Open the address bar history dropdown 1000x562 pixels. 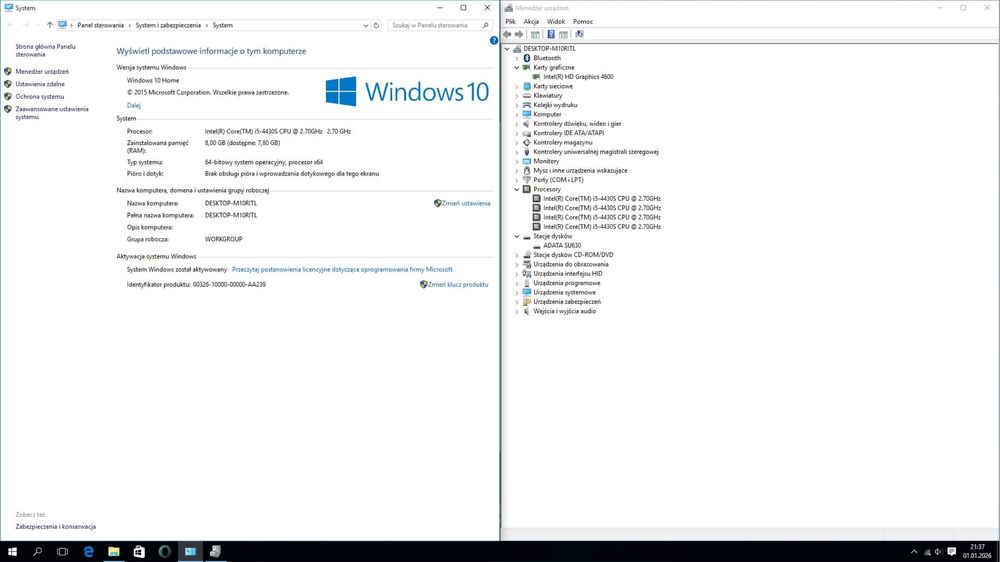coord(365,26)
